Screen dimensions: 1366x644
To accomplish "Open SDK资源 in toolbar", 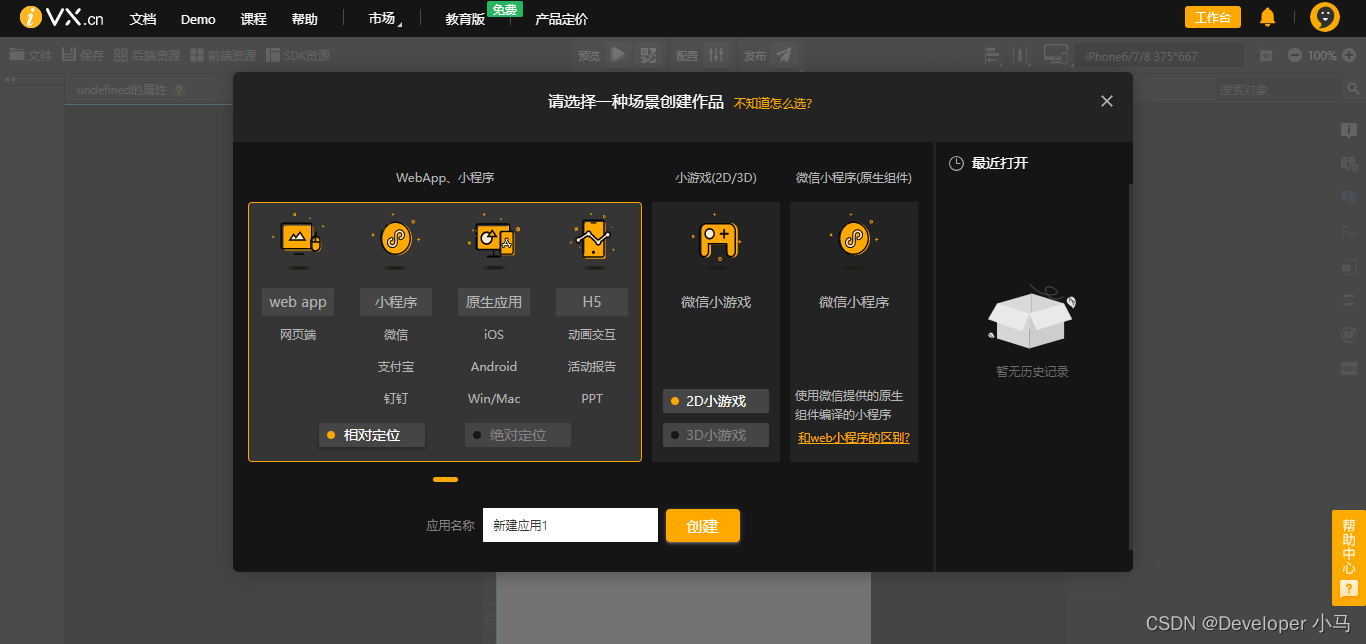I will [x=298, y=55].
